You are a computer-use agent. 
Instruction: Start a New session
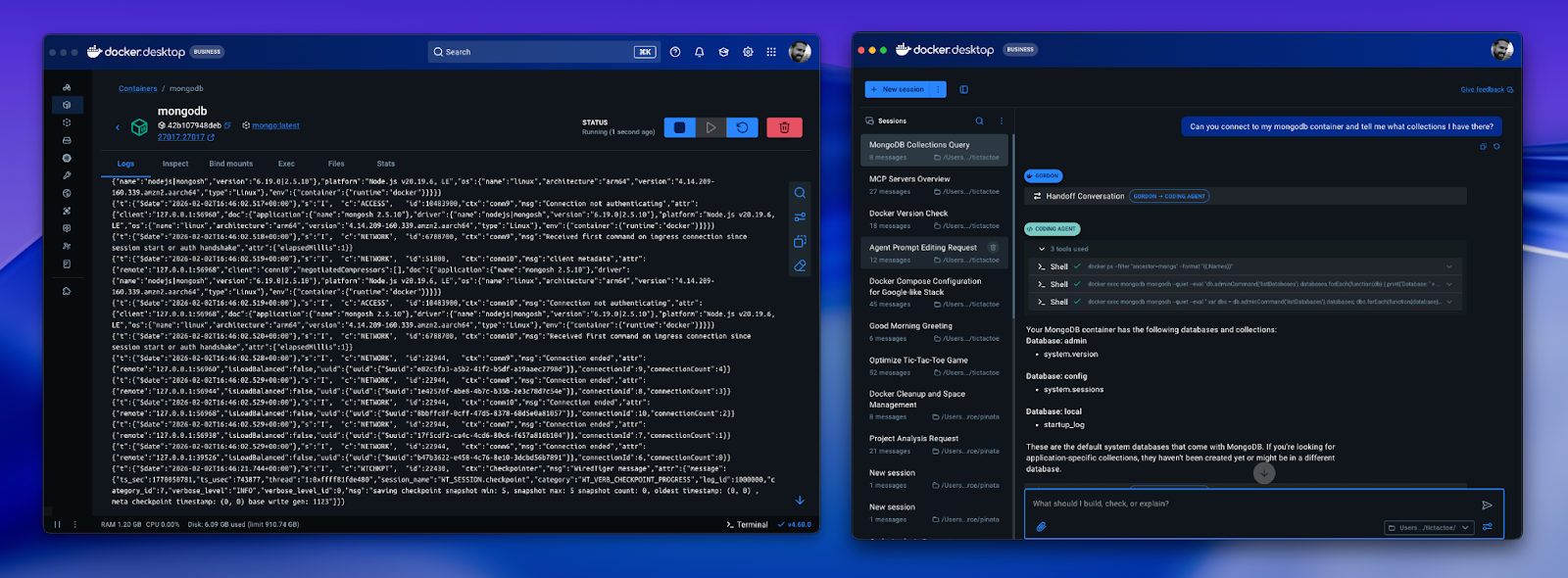(897, 89)
